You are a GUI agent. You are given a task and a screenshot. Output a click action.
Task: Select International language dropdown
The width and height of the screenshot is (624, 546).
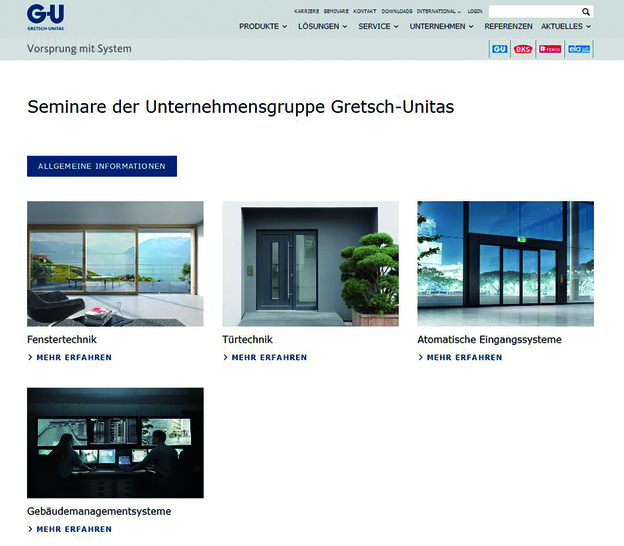439,11
